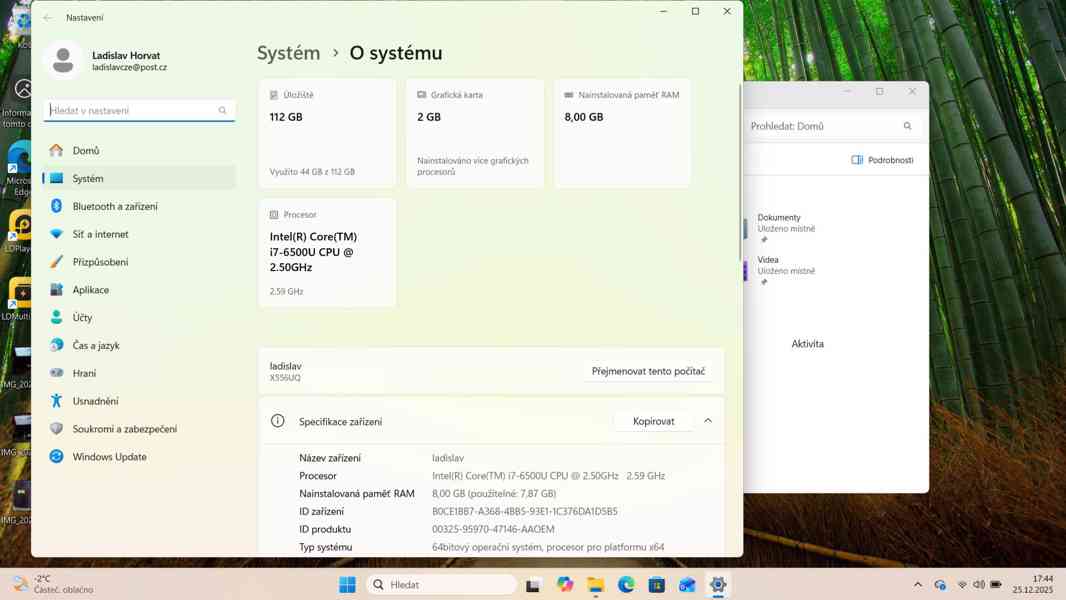Open Microsoft Edge from the taskbar
This screenshot has height=600, width=1066.
(626, 584)
